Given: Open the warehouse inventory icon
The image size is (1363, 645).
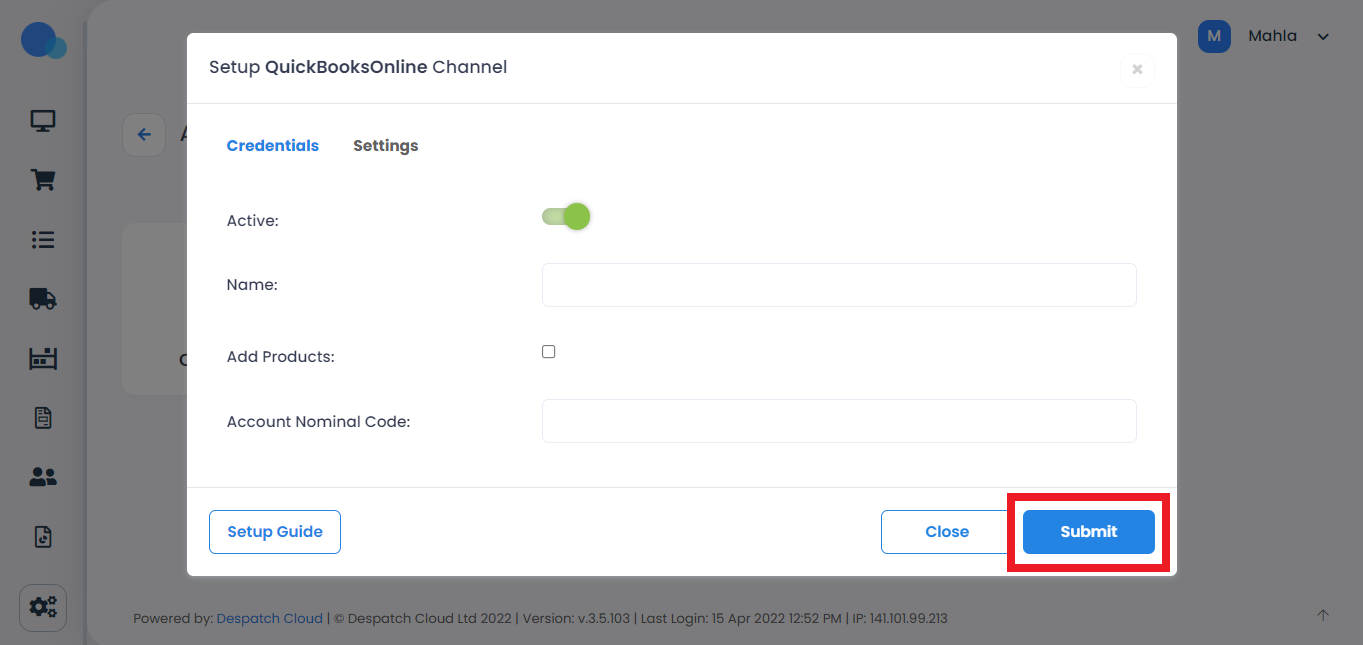Looking at the screenshot, I should (x=43, y=358).
